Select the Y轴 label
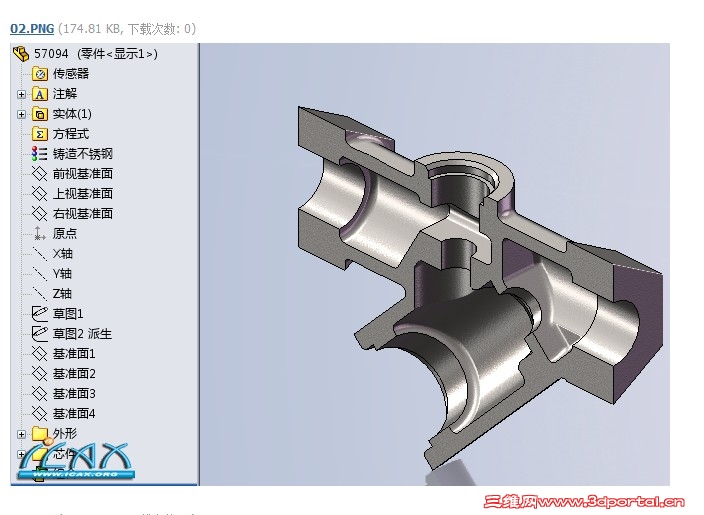This screenshot has width=704, height=515. (62, 273)
